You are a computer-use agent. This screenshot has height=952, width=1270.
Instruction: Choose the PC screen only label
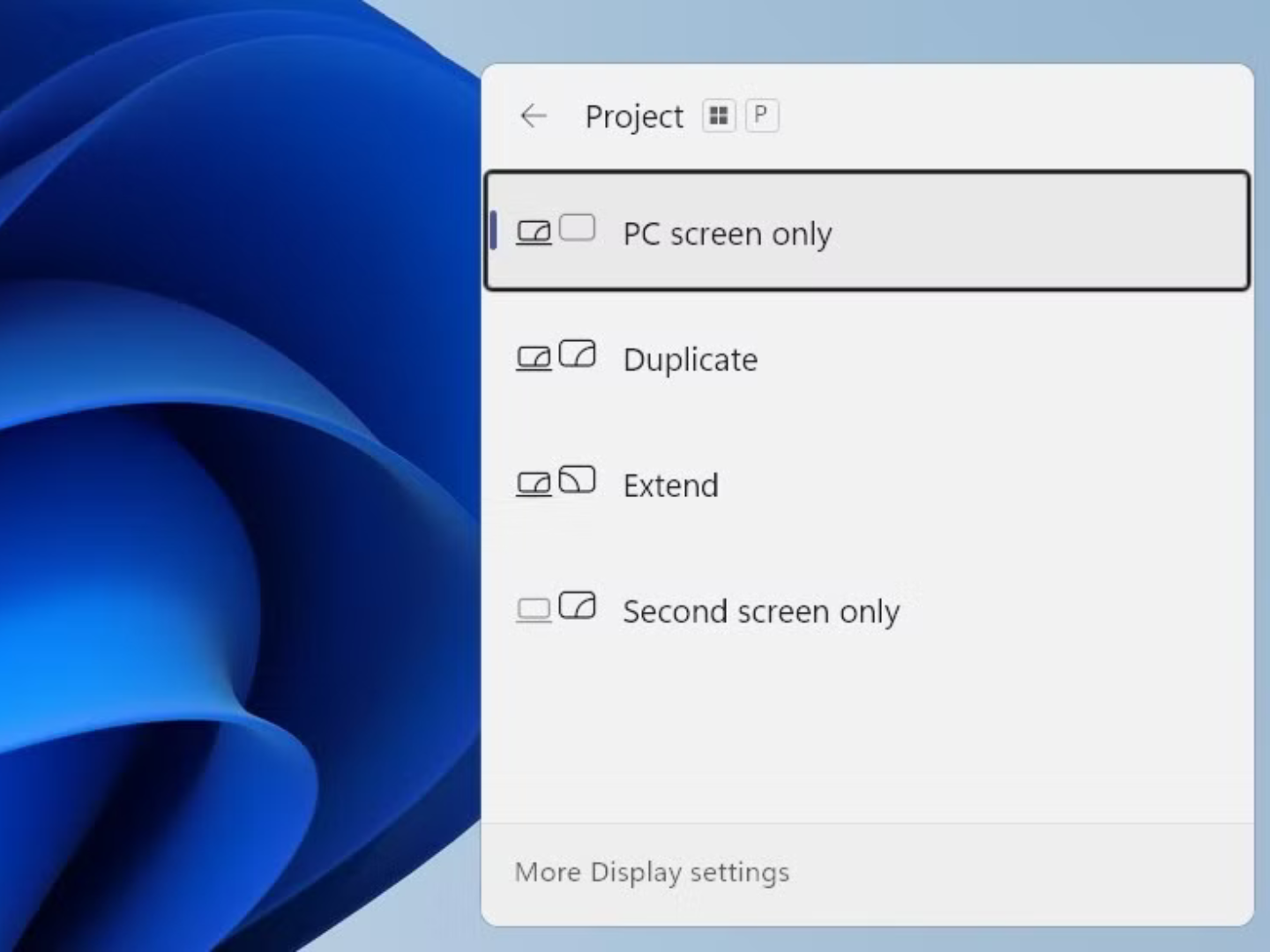[727, 234]
